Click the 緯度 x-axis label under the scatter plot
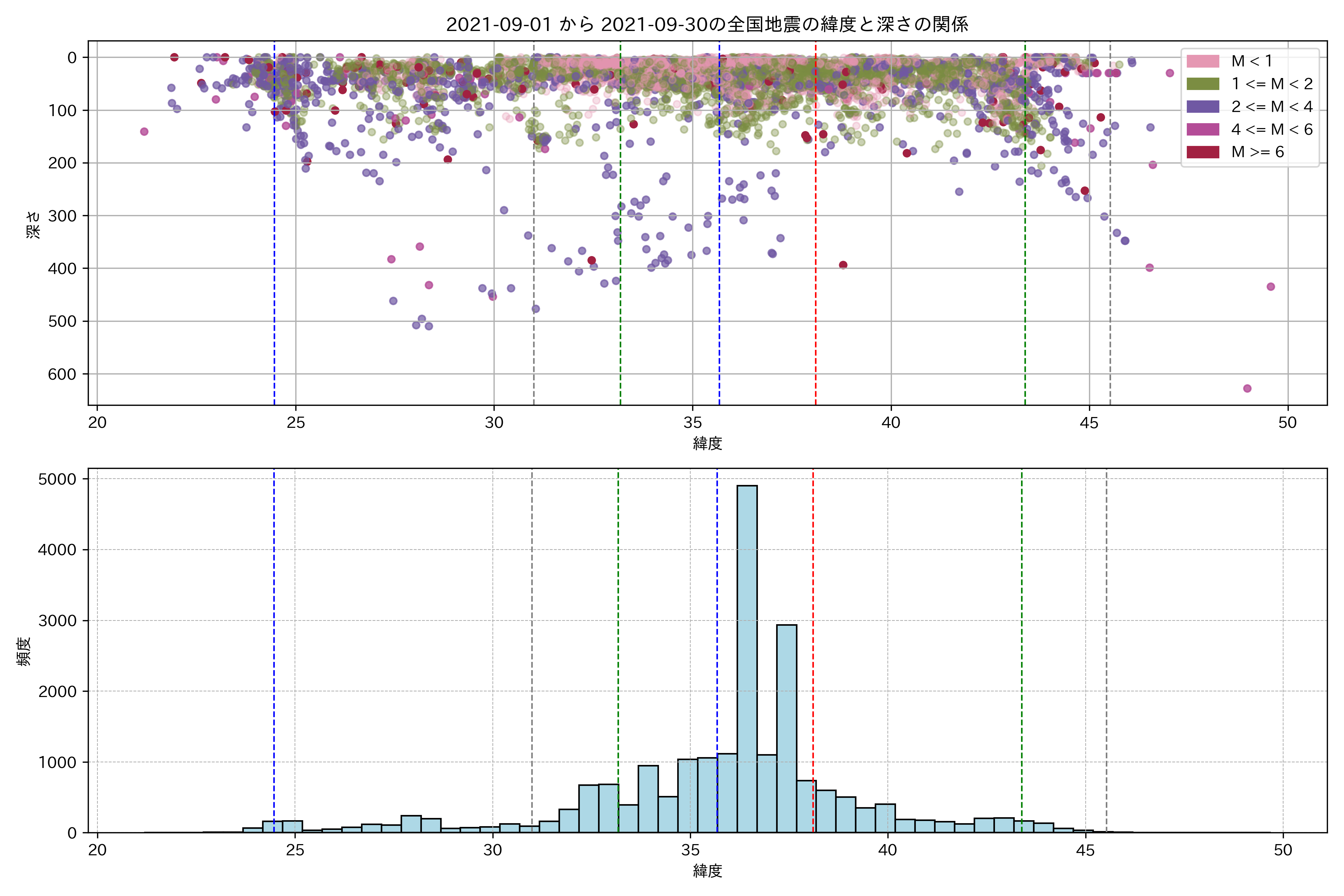The height and width of the screenshot is (896, 1344). coord(707,444)
